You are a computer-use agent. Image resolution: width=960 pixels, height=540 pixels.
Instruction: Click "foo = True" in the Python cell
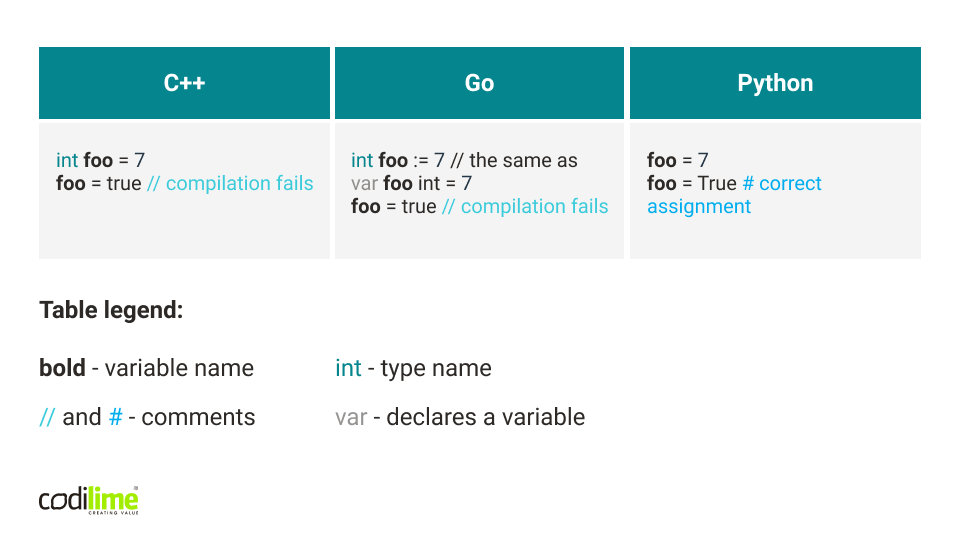(x=692, y=184)
